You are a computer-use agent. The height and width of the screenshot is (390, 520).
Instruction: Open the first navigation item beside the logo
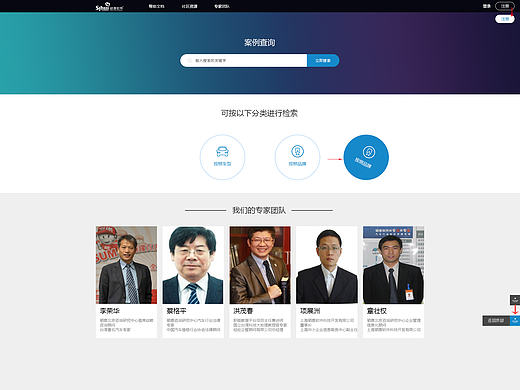[x=156, y=6]
